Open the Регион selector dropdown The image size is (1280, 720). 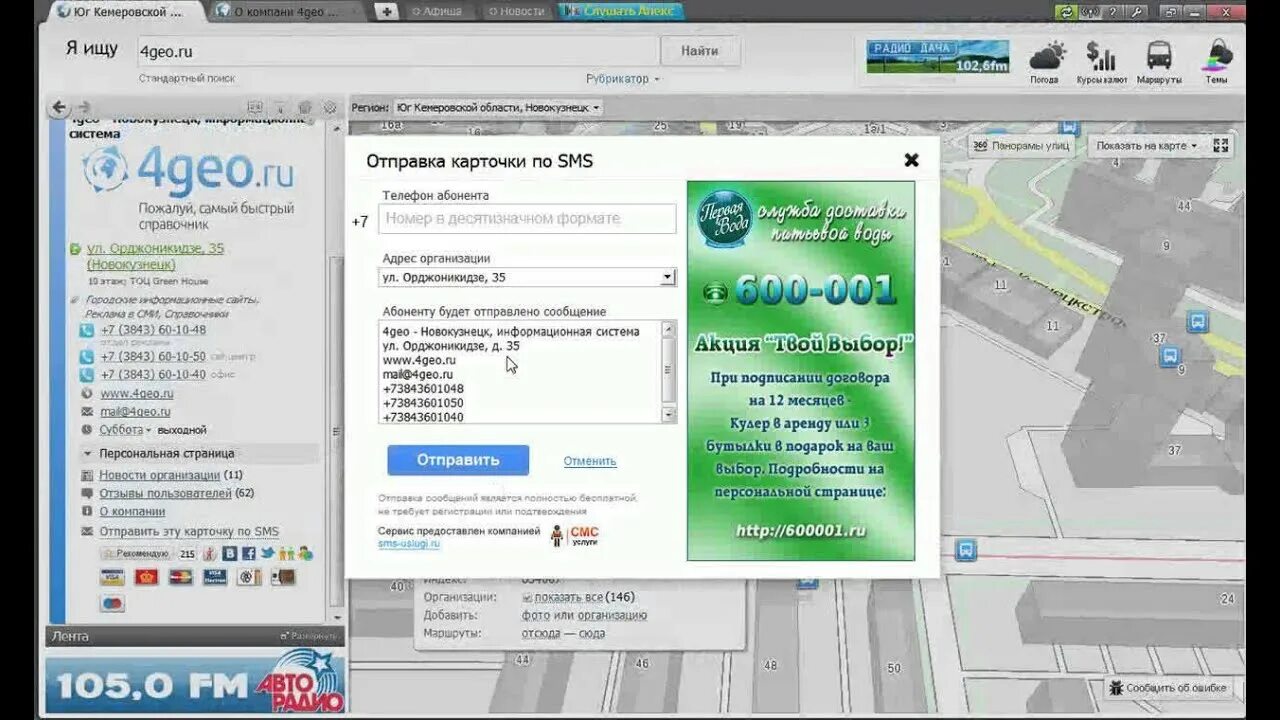pos(498,107)
